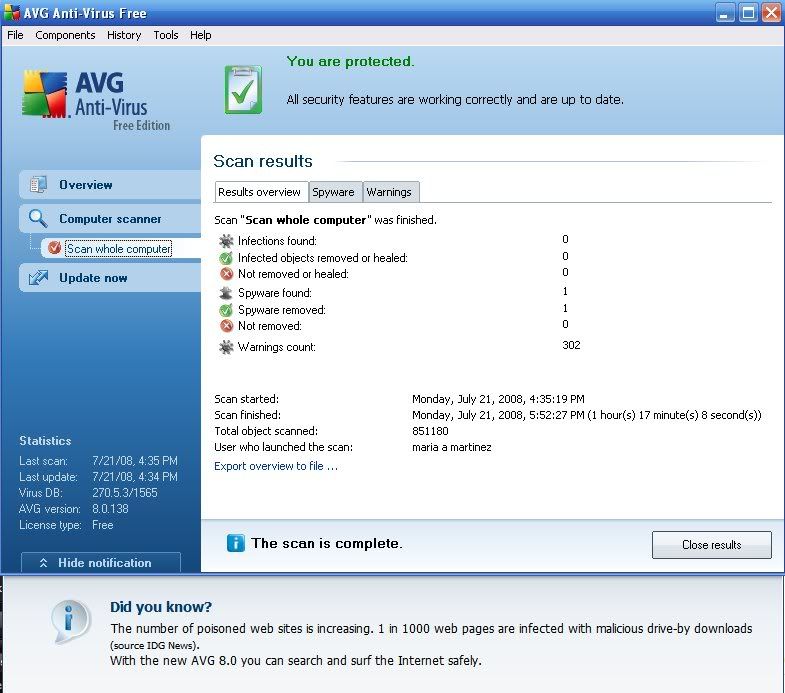Screen dimensions: 785x693
Task: Click the red X icon beside Not removed
Action: (226, 326)
